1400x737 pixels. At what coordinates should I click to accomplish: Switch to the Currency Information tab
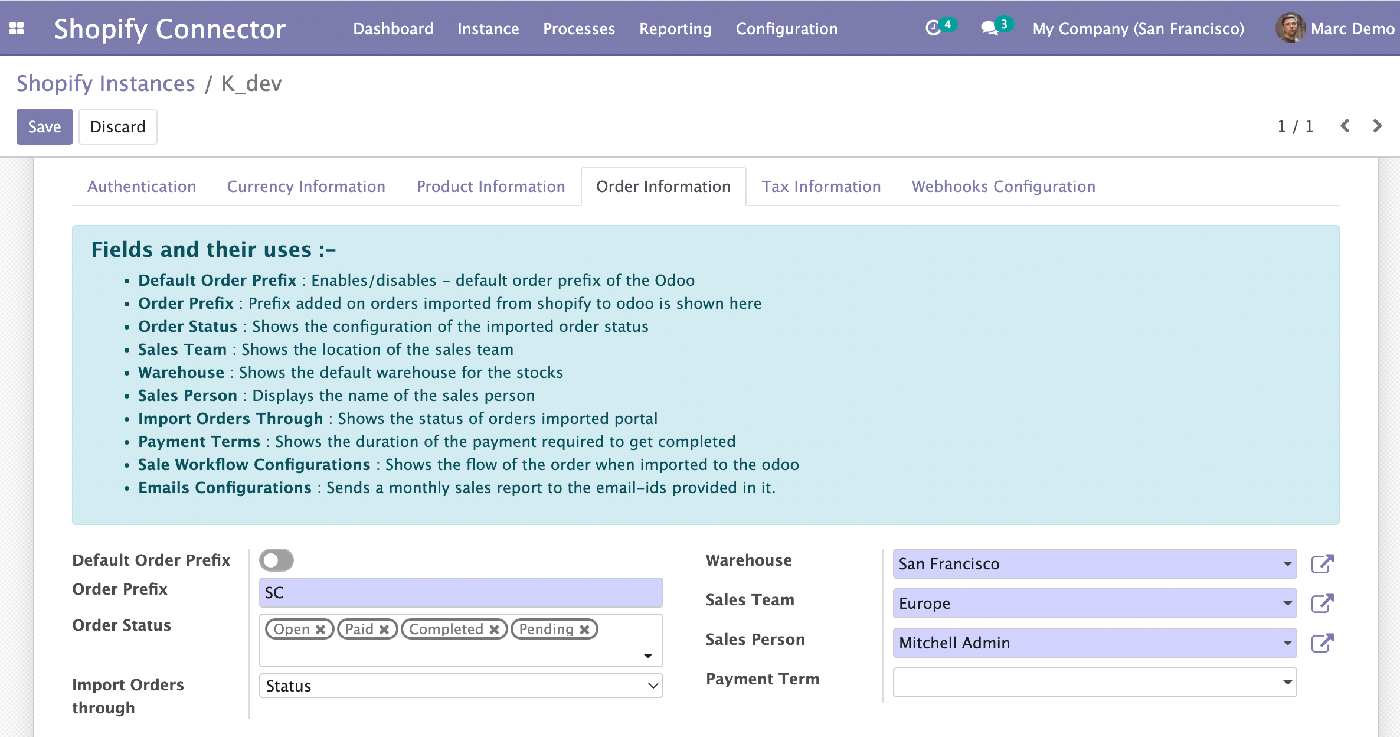[306, 187]
